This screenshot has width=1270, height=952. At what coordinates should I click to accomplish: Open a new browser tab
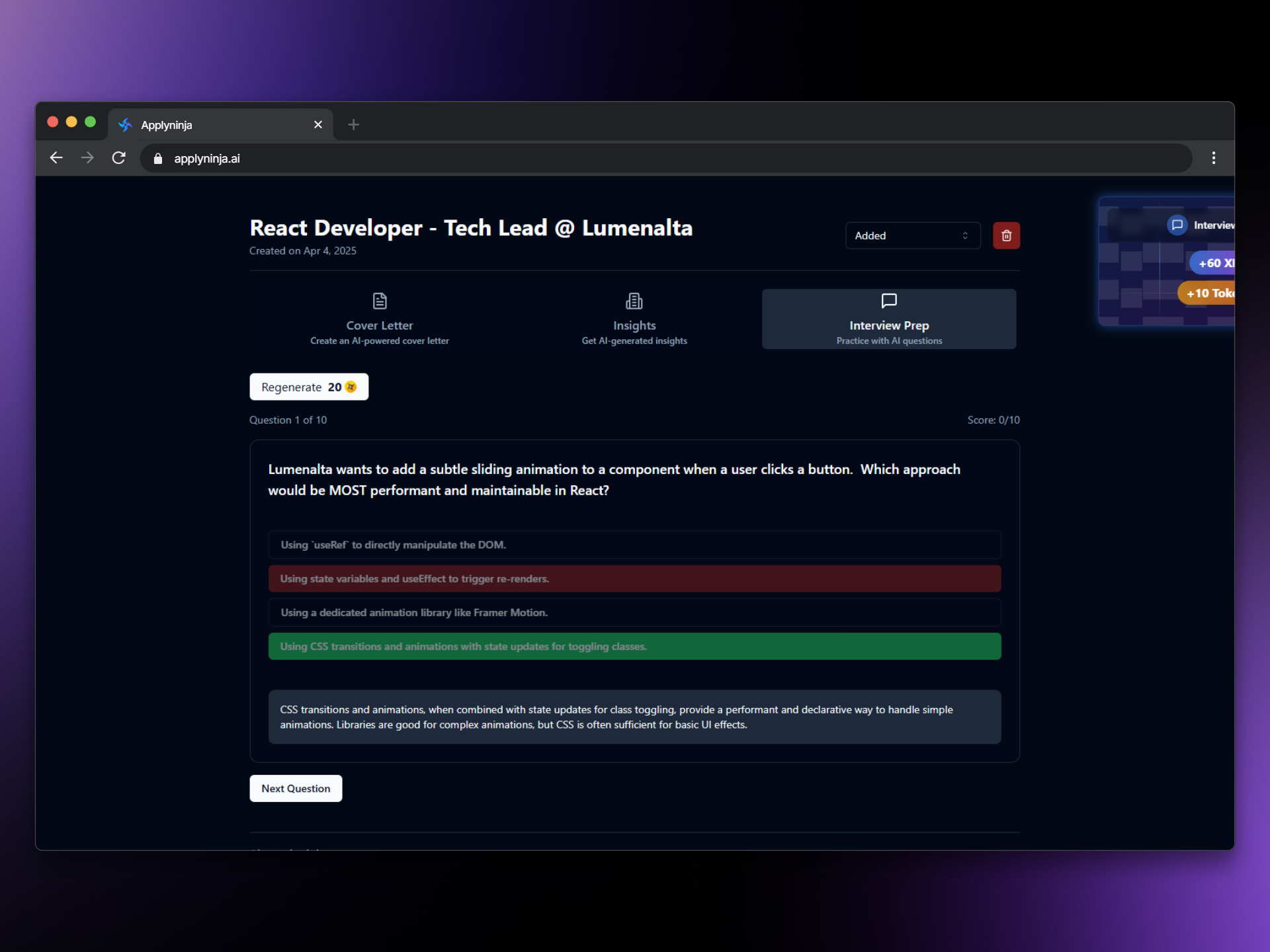click(x=353, y=124)
